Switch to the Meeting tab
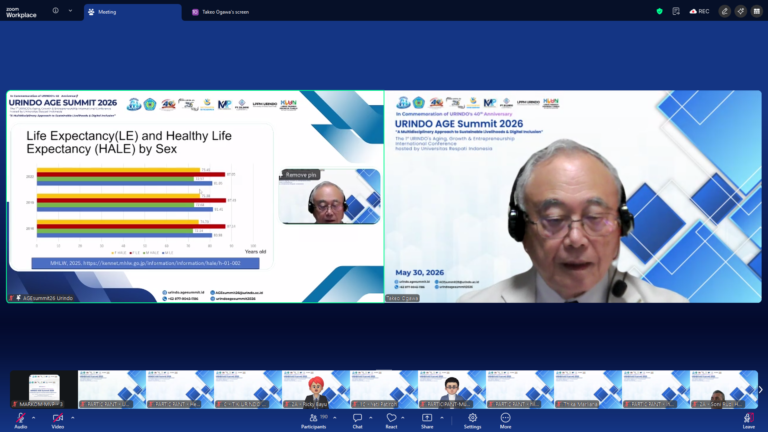Viewport: 768px width, 432px height. (132, 12)
